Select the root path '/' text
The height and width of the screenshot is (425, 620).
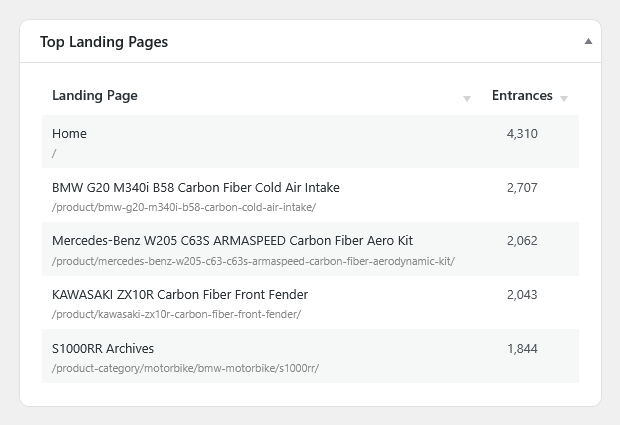click(x=54, y=153)
